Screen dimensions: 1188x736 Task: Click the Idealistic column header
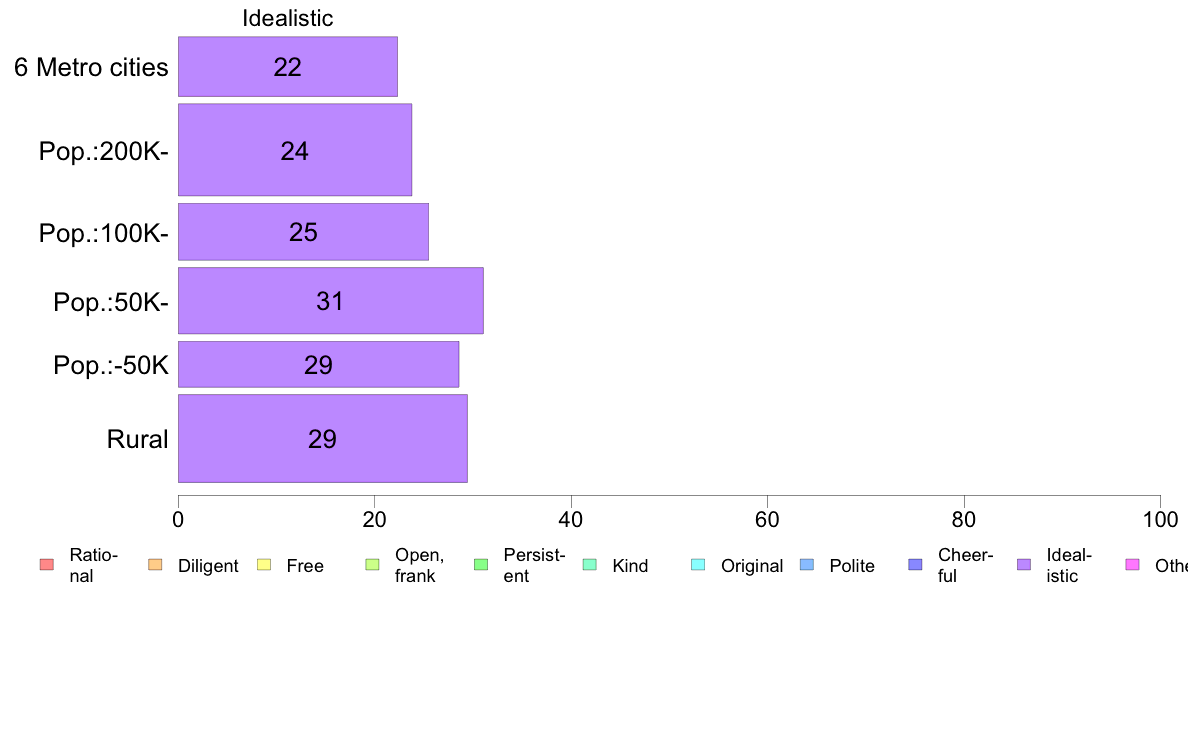(x=288, y=18)
